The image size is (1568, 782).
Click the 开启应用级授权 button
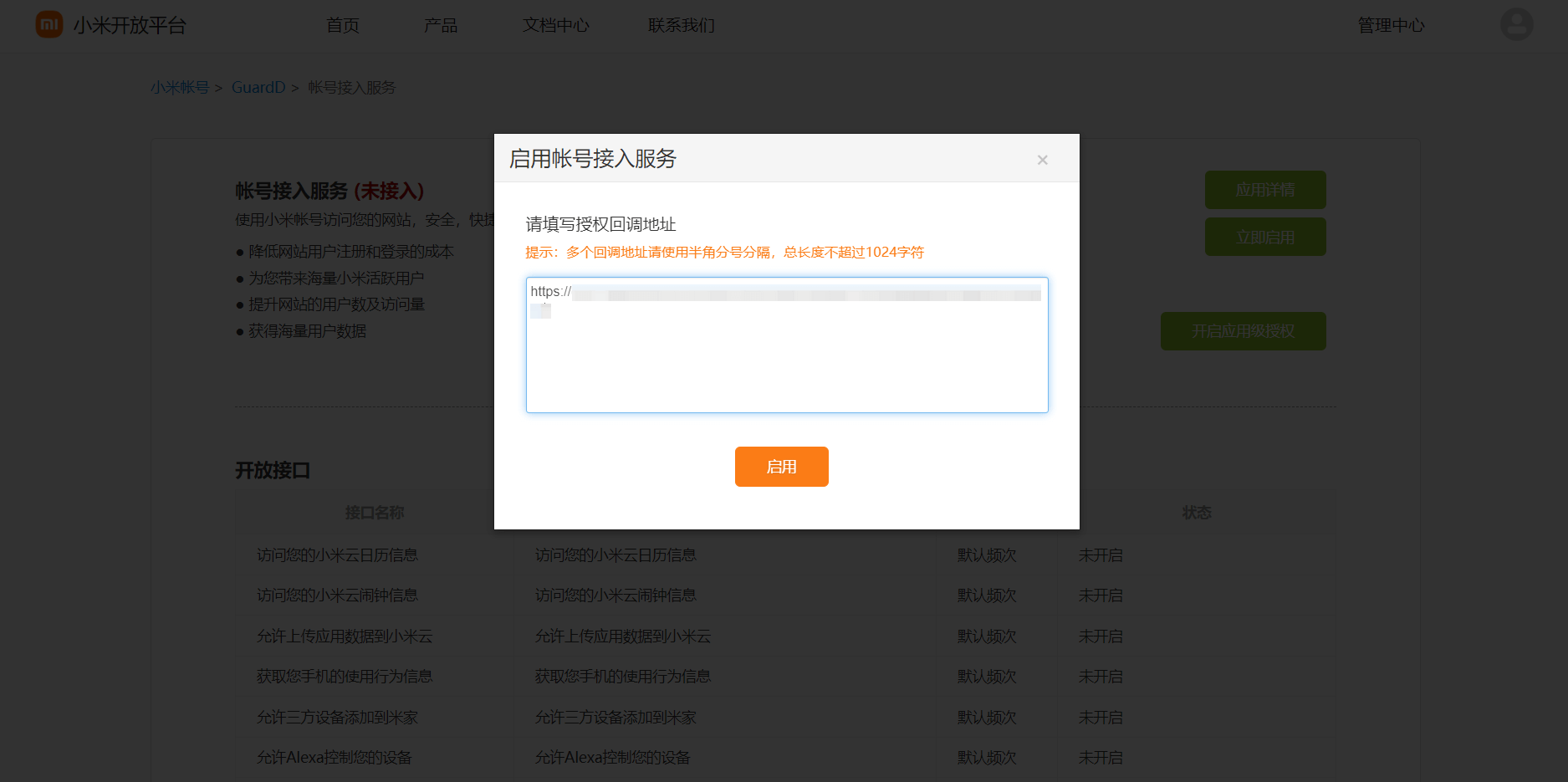tap(1243, 331)
